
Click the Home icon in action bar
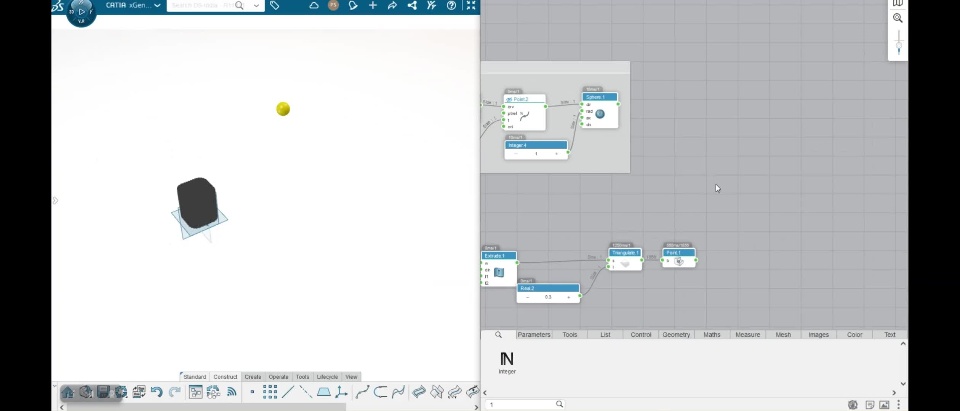click(x=68, y=392)
